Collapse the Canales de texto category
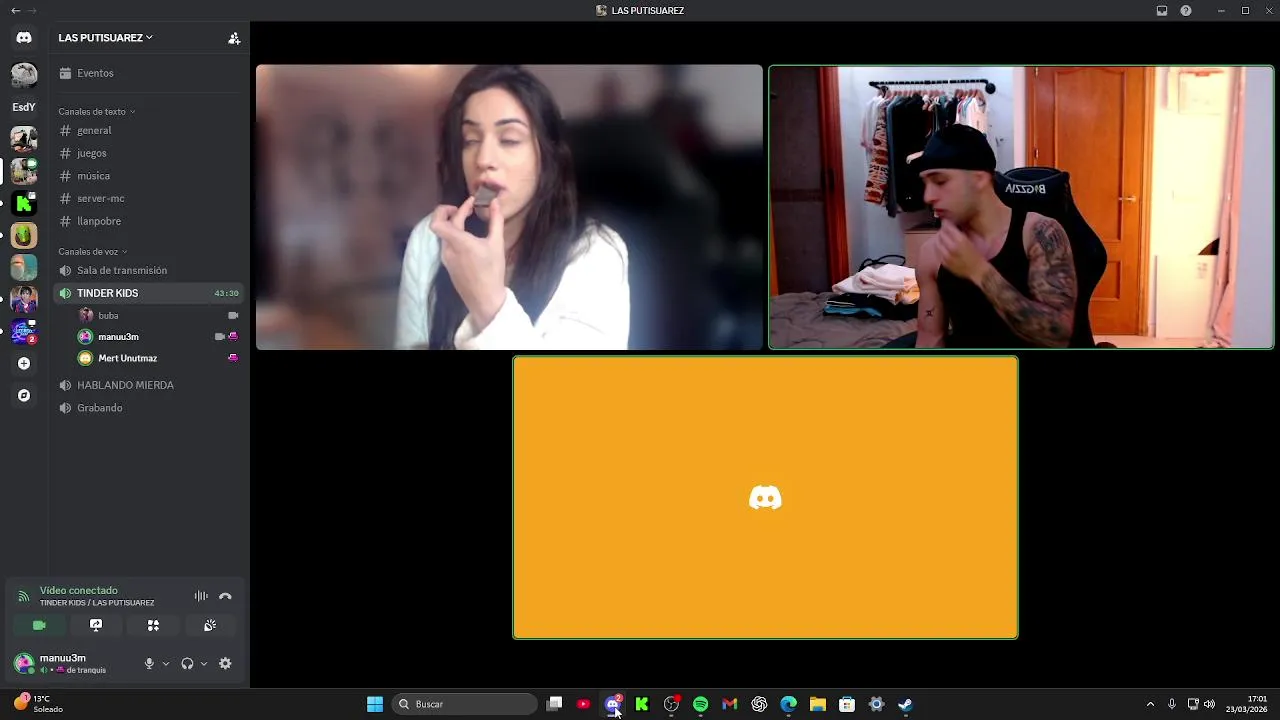Screen dimensions: 1280x720 coord(96,111)
